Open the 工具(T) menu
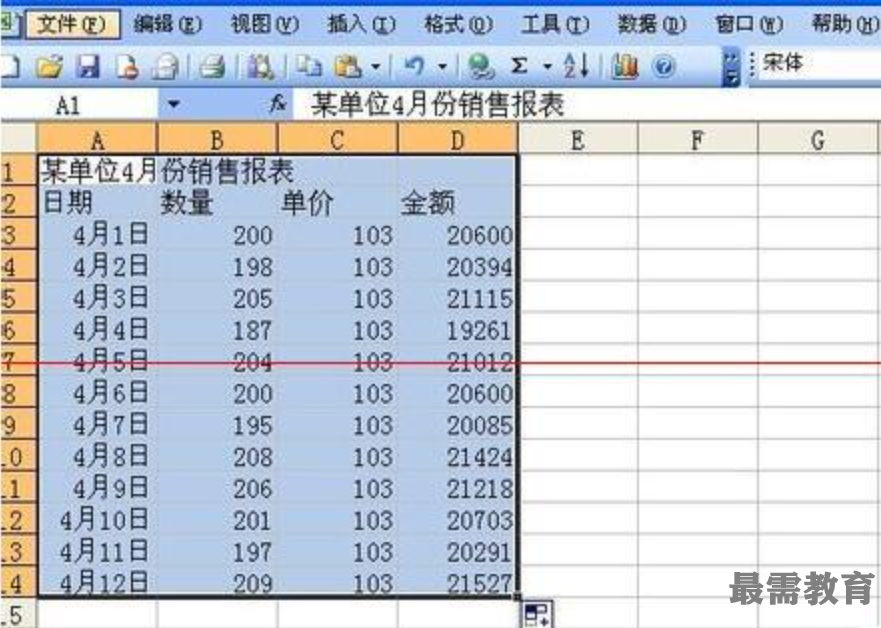Image resolution: width=881 pixels, height=628 pixels. [555, 24]
